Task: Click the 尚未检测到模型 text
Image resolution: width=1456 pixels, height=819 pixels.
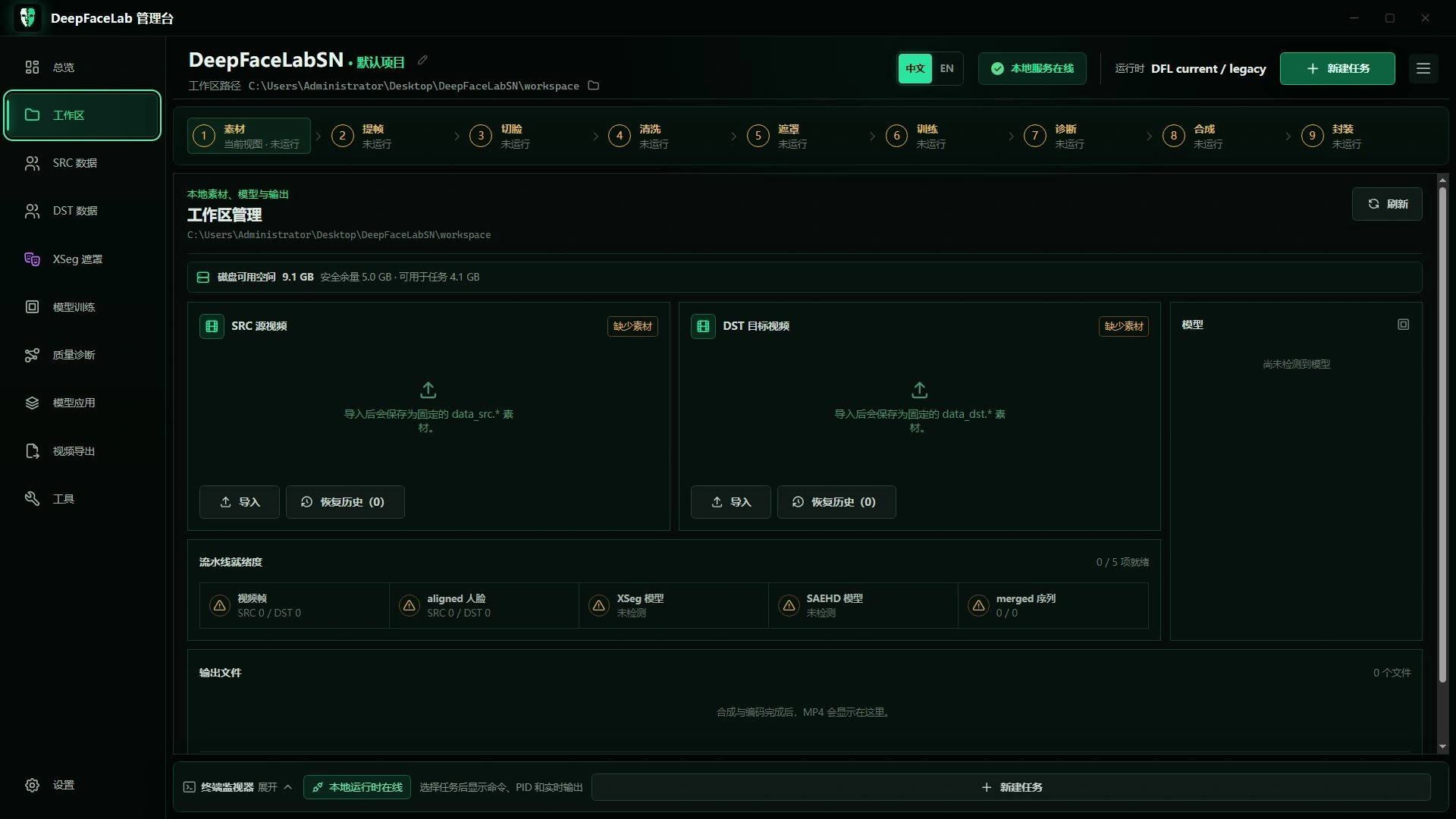Action: pyautogui.click(x=1297, y=365)
